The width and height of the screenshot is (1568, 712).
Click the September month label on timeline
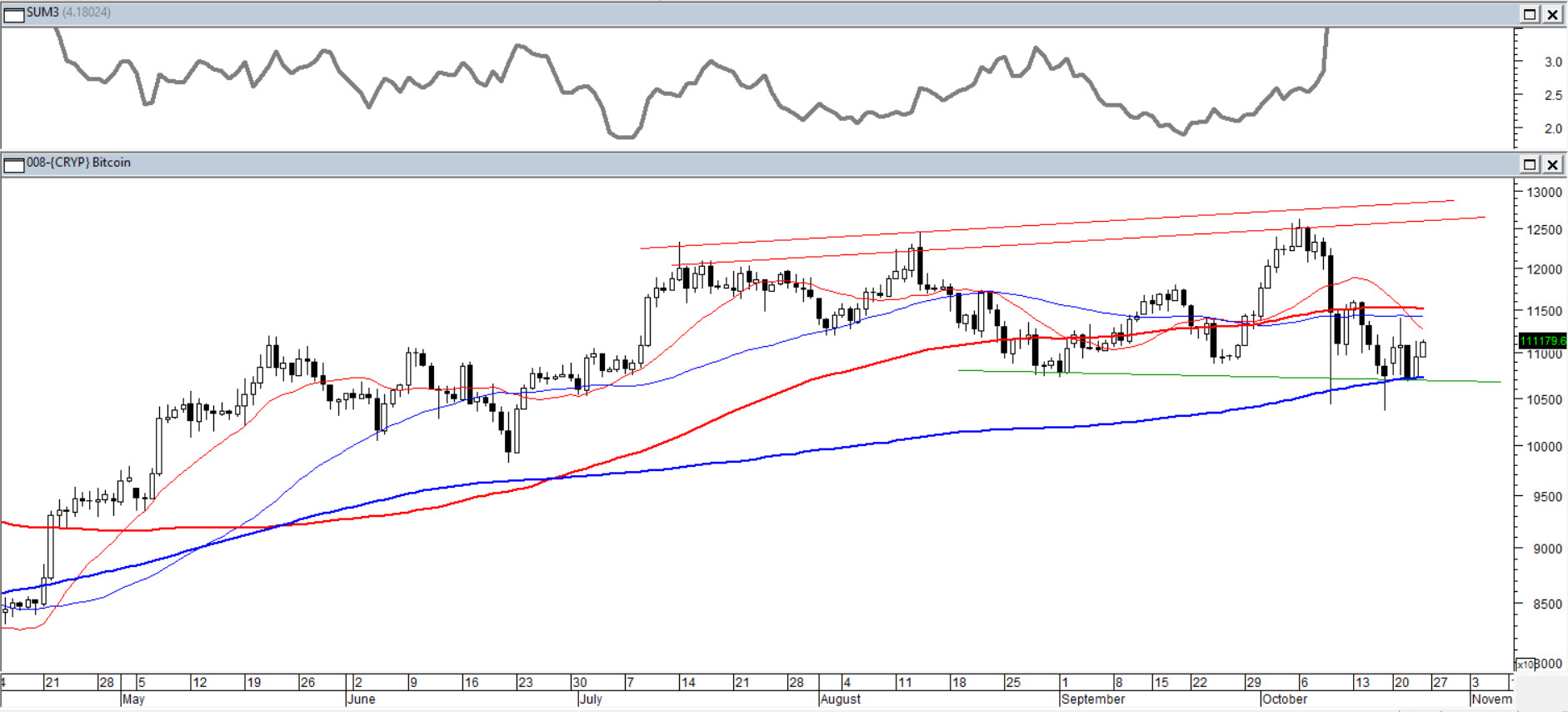(1093, 699)
